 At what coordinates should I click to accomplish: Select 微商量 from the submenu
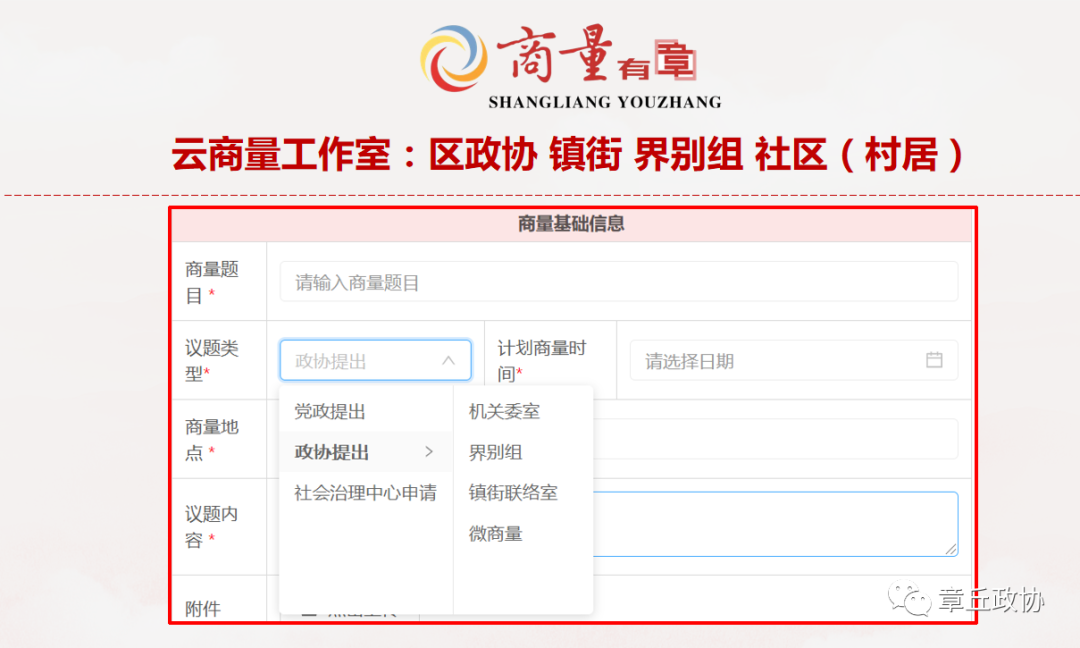tap(494, 534)
